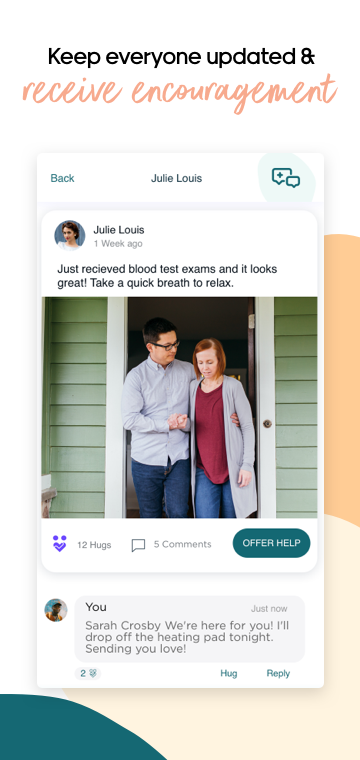Tap Julie Louis profile avatar
The image size is (360, 760).
(70, 235)
